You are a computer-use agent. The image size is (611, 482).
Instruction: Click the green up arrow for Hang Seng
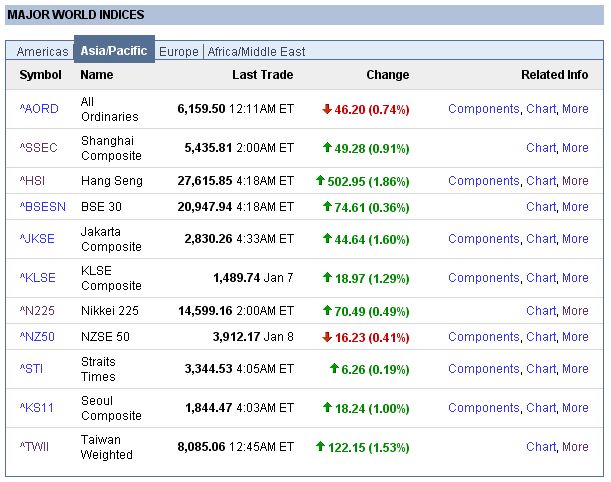click(320, 180)
